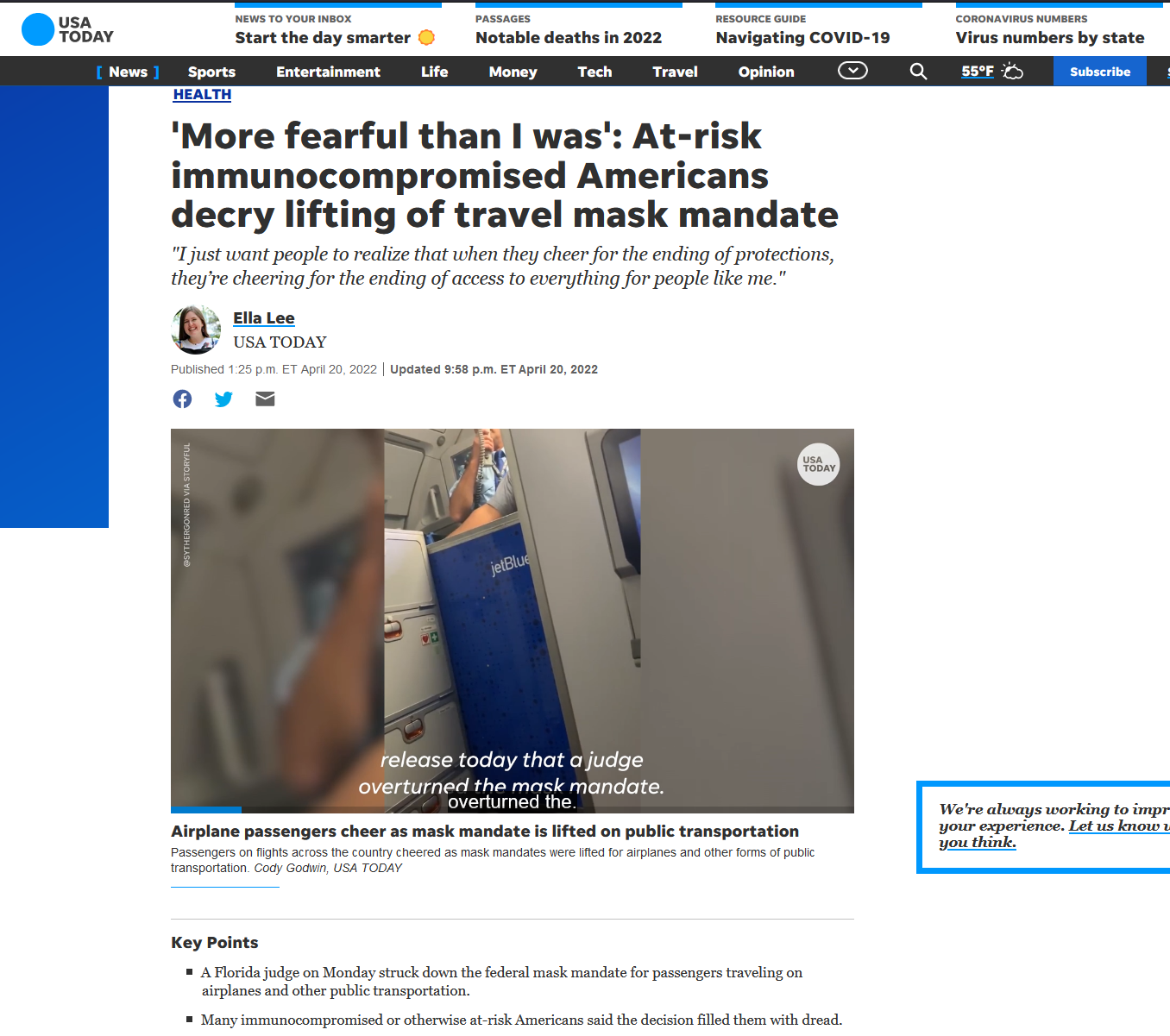Click the video progress bar
The width and height of the screenshot is (1170, 1036).
[x=513, y=810]
